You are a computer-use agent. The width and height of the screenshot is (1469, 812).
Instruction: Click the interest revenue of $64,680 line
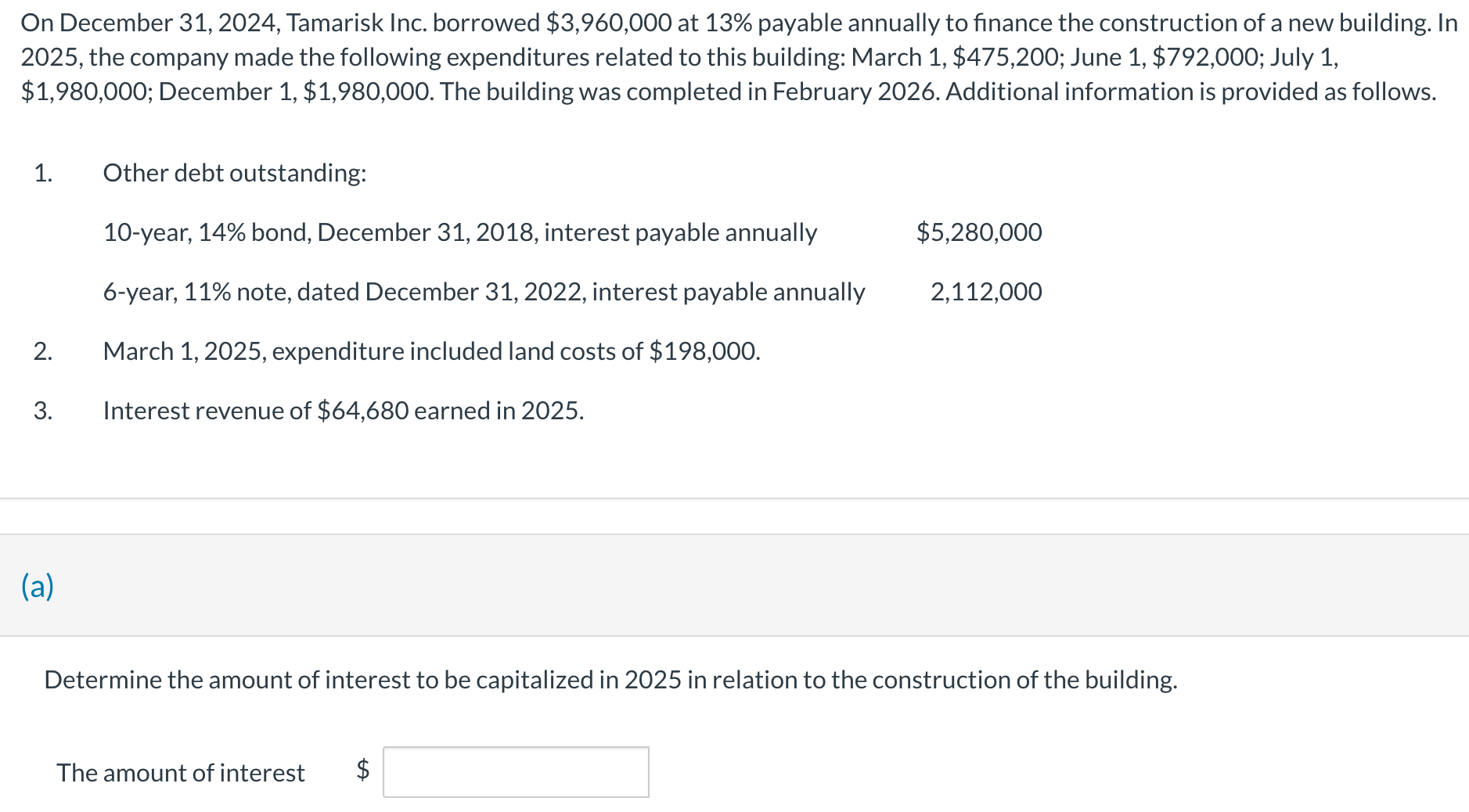pos(344,411)
